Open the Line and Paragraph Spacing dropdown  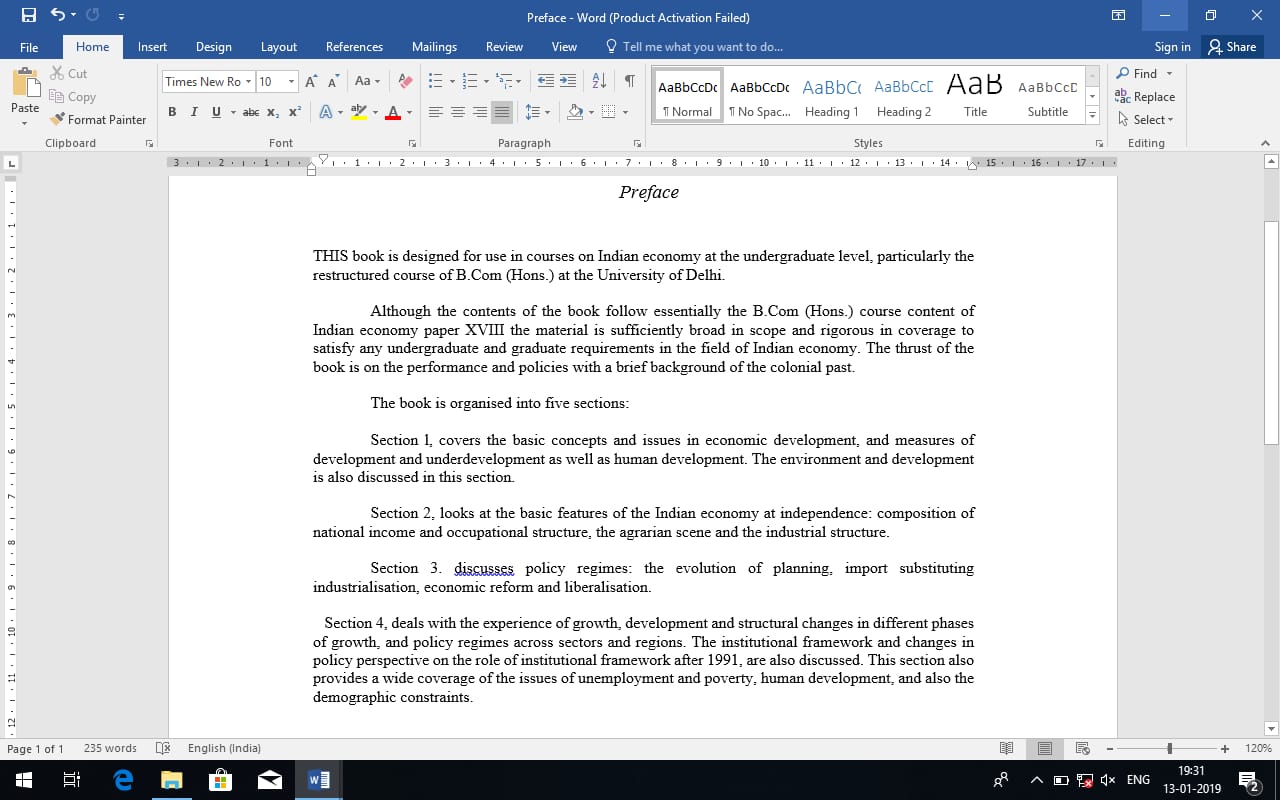[538, 112]
